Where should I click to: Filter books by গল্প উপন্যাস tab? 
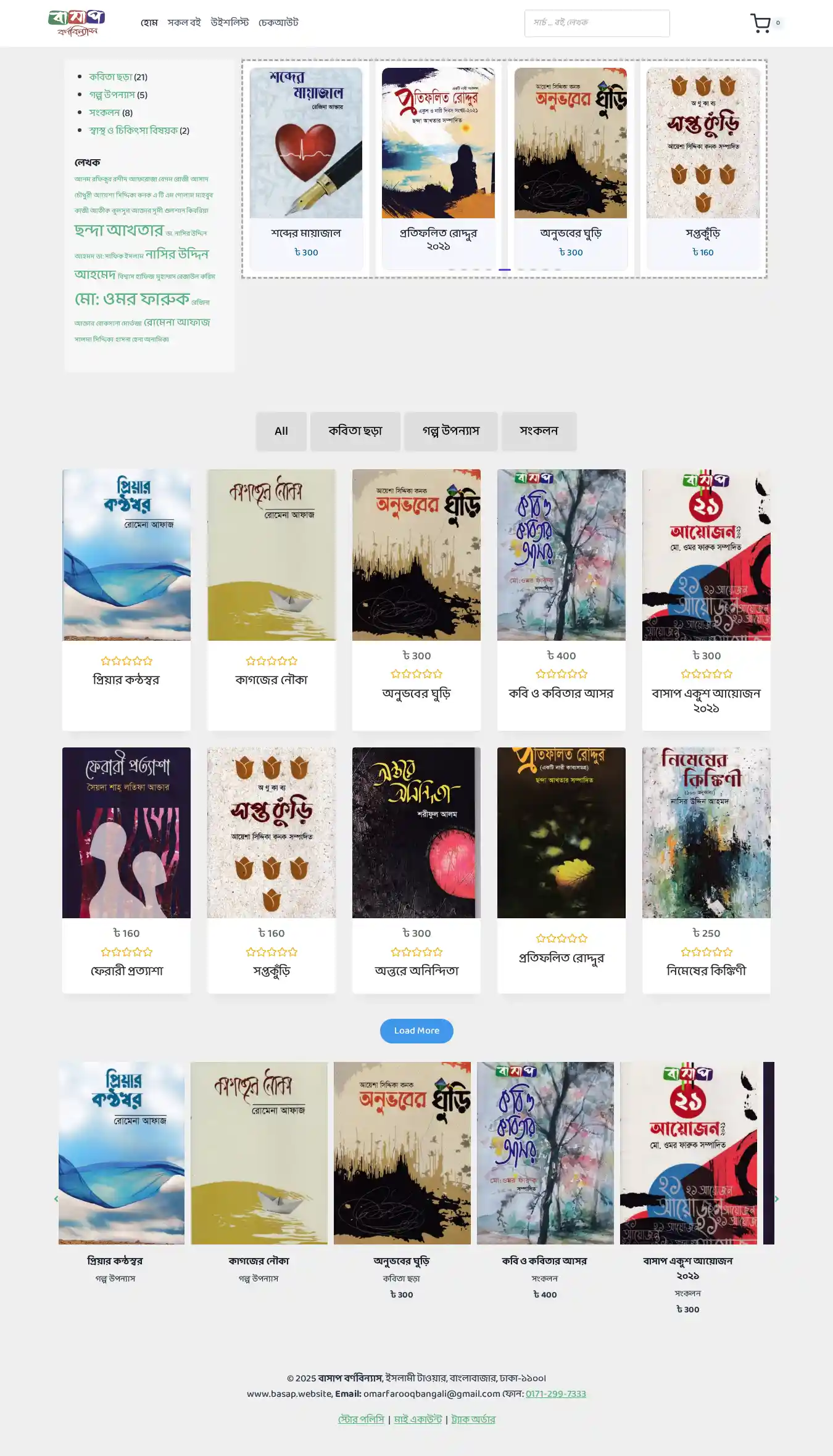tap(451, 431)
